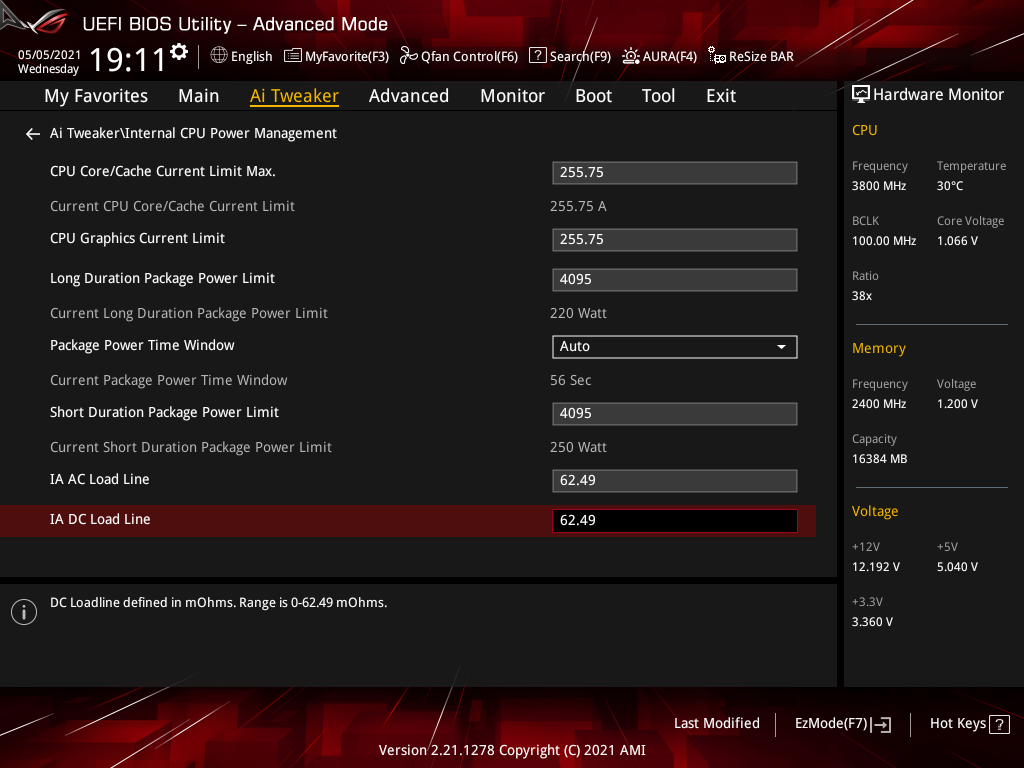The height and width of the screenshot is (768, 1024).
Task: Open MyFavorite(F3) list
Action: tap(336, 56)
